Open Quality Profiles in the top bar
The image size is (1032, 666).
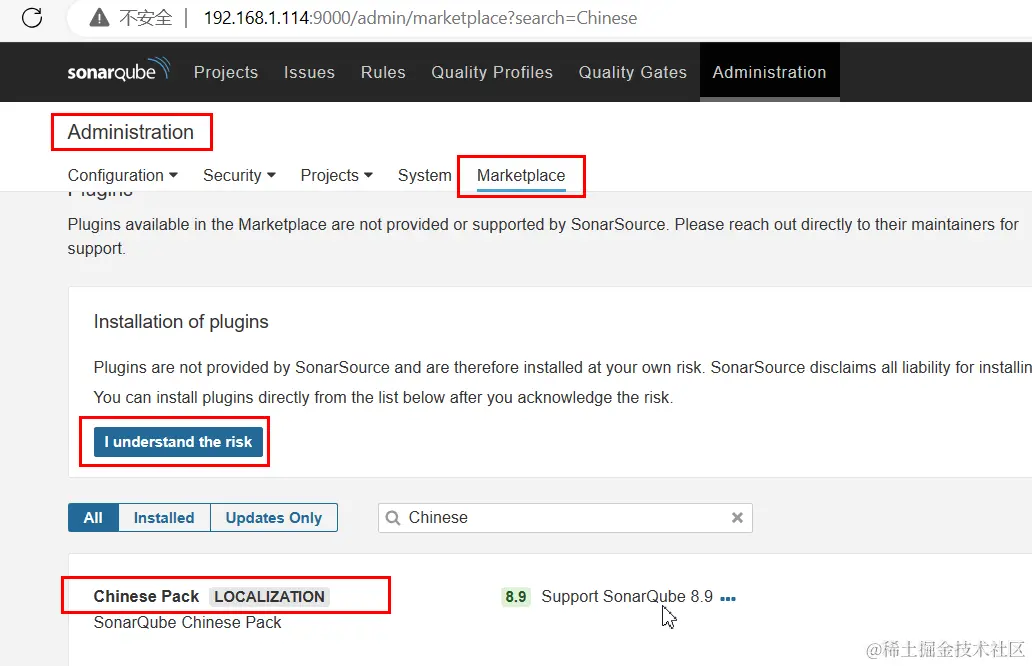[492, 72]
